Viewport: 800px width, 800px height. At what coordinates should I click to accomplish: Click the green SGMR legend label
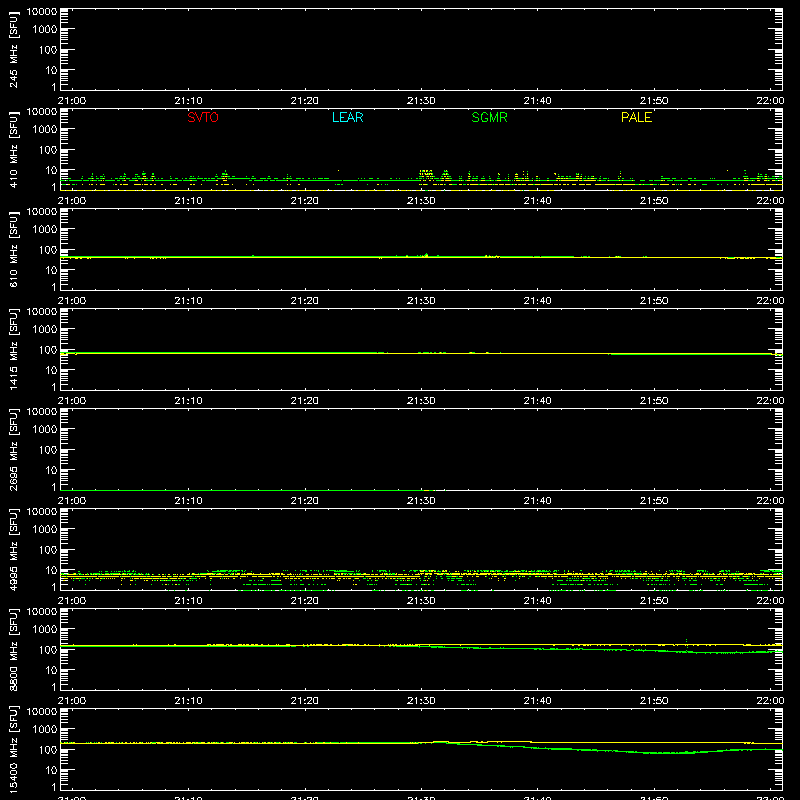[x=489, y=117]
